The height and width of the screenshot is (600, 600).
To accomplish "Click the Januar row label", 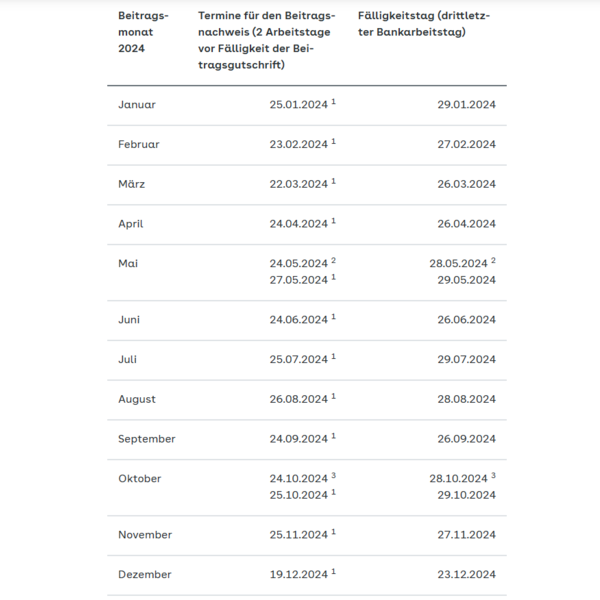I will (x=137, y=105).
